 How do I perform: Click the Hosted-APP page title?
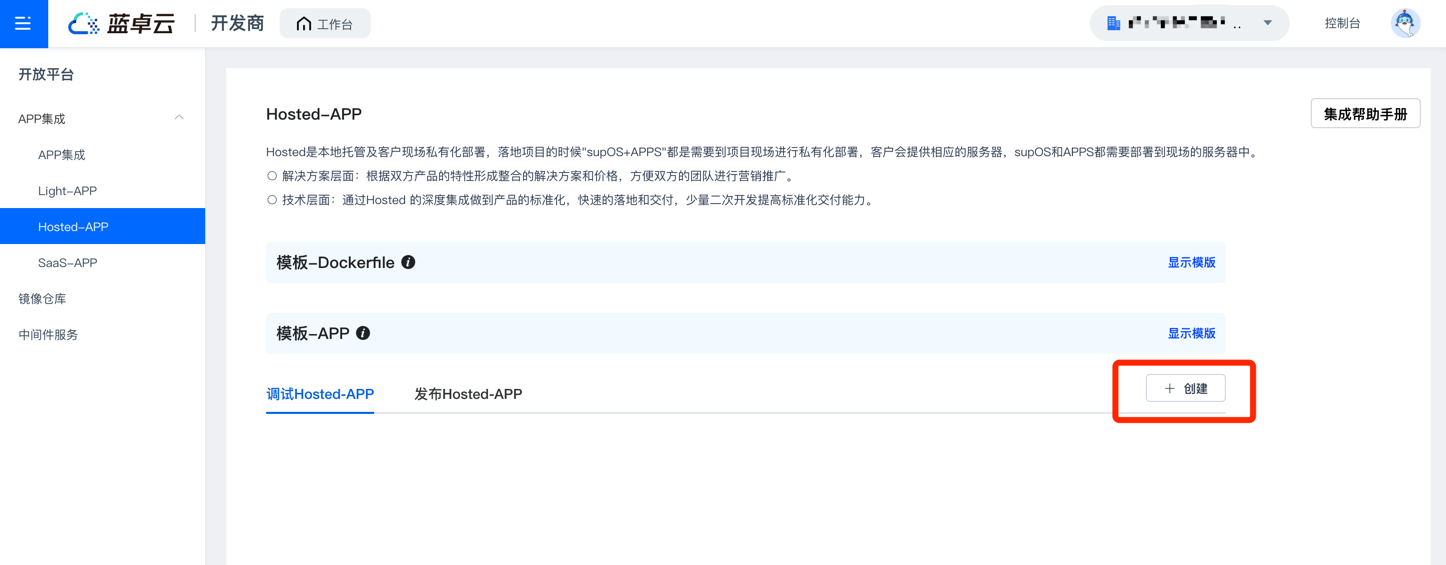pyautogui.click(x=314, y=114)
